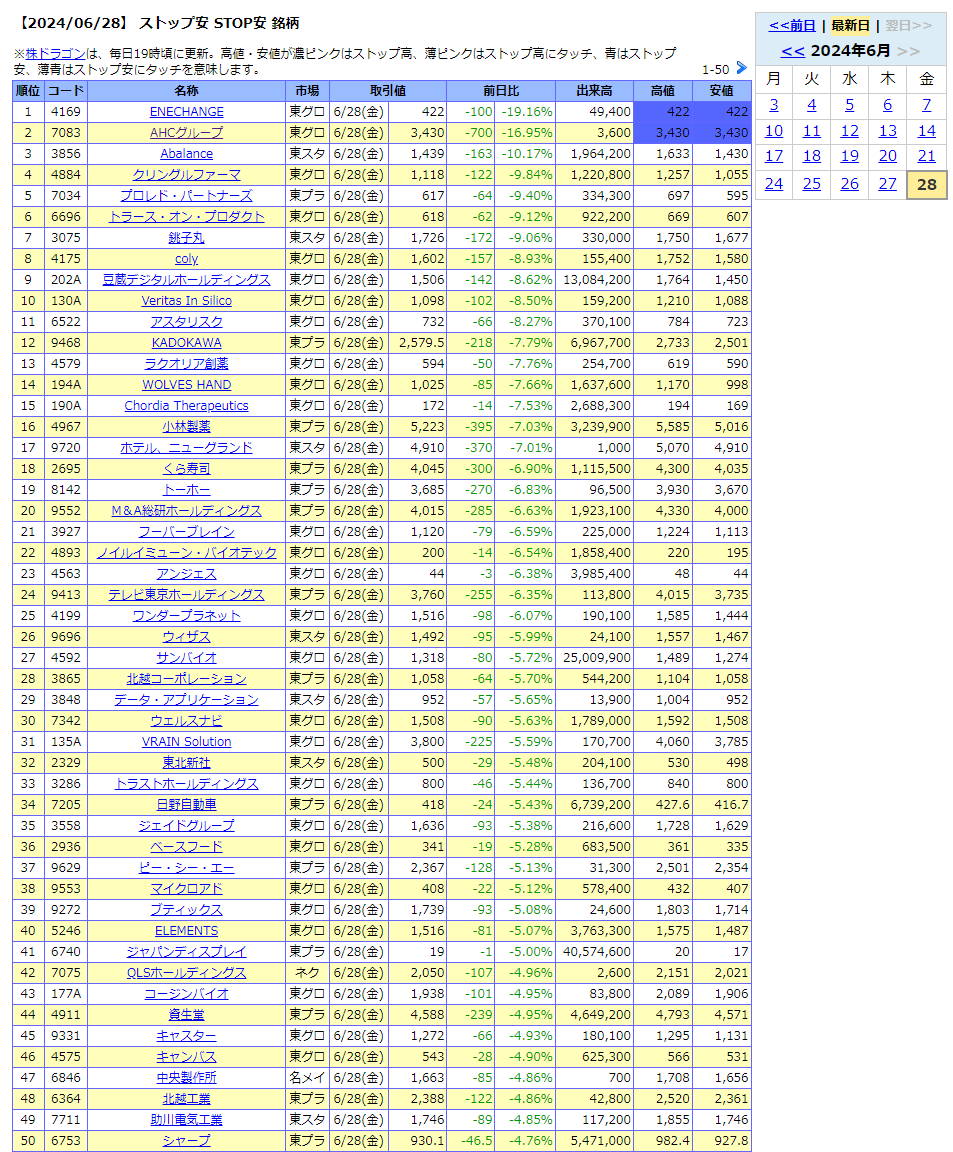
Task: Click the 取引値 column header
Action: coord(388,90)
